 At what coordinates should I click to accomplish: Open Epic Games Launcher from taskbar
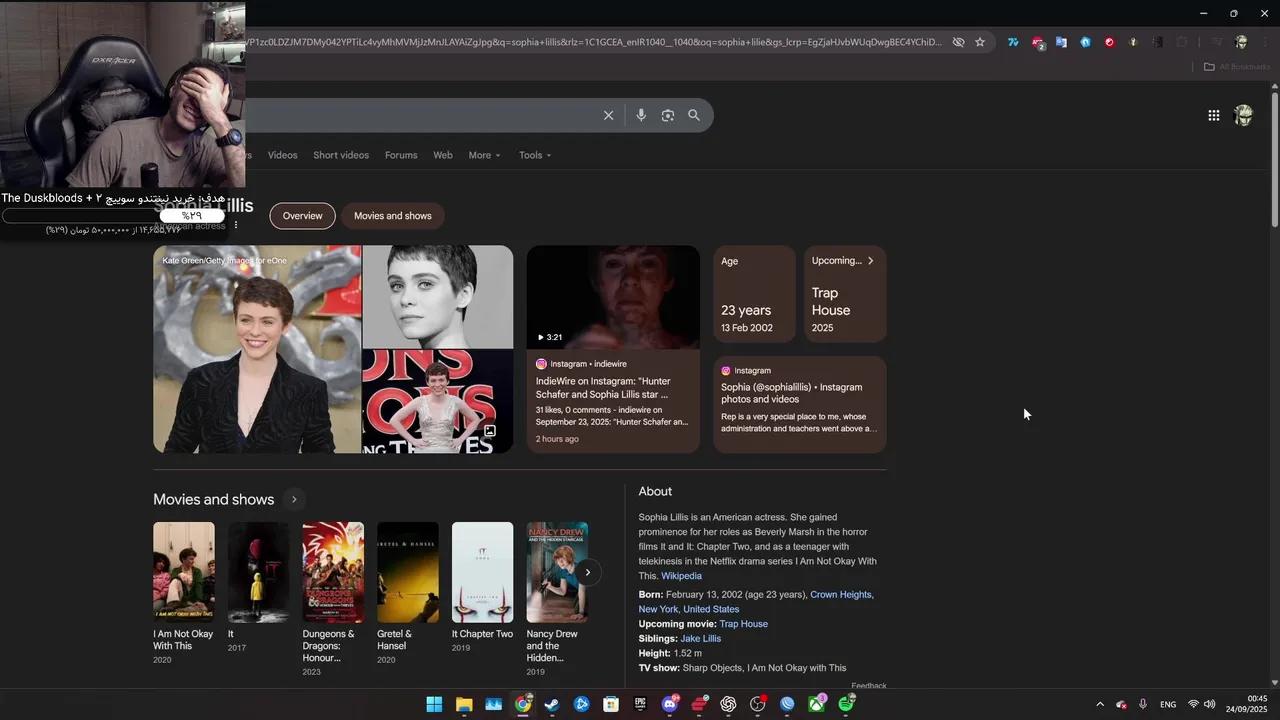[x=640, y=704]
